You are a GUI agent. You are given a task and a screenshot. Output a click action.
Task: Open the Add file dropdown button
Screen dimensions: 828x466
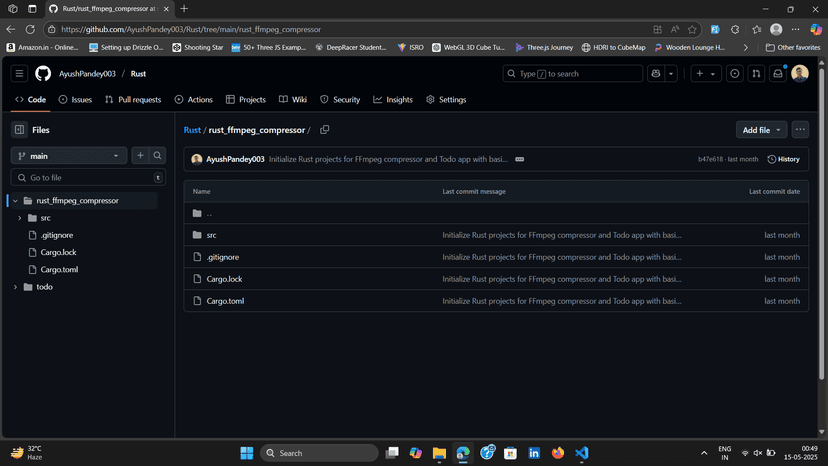coord(761,130)
